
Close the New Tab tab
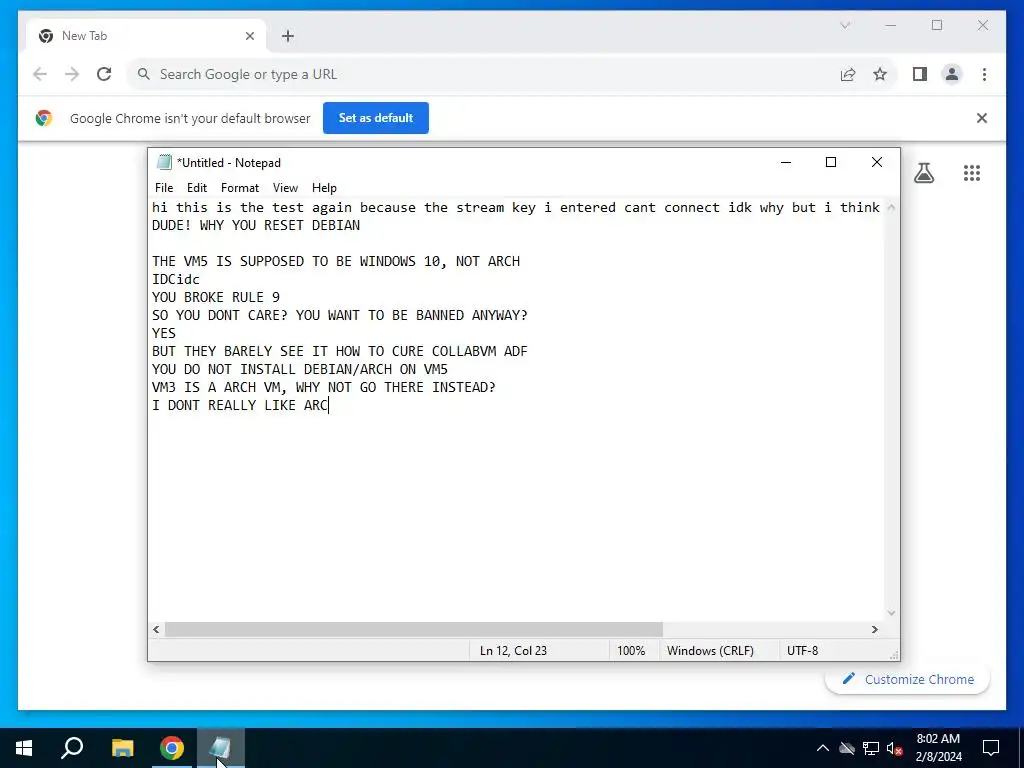[249, 36]
